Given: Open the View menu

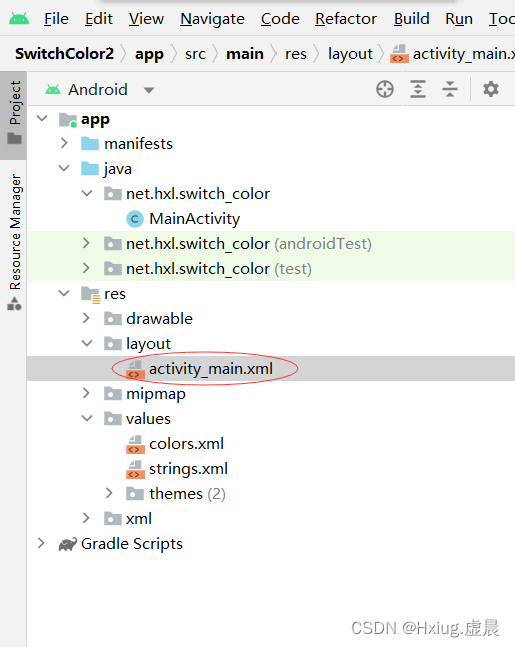Looking at the screenshot, I should tap(146, 19).
